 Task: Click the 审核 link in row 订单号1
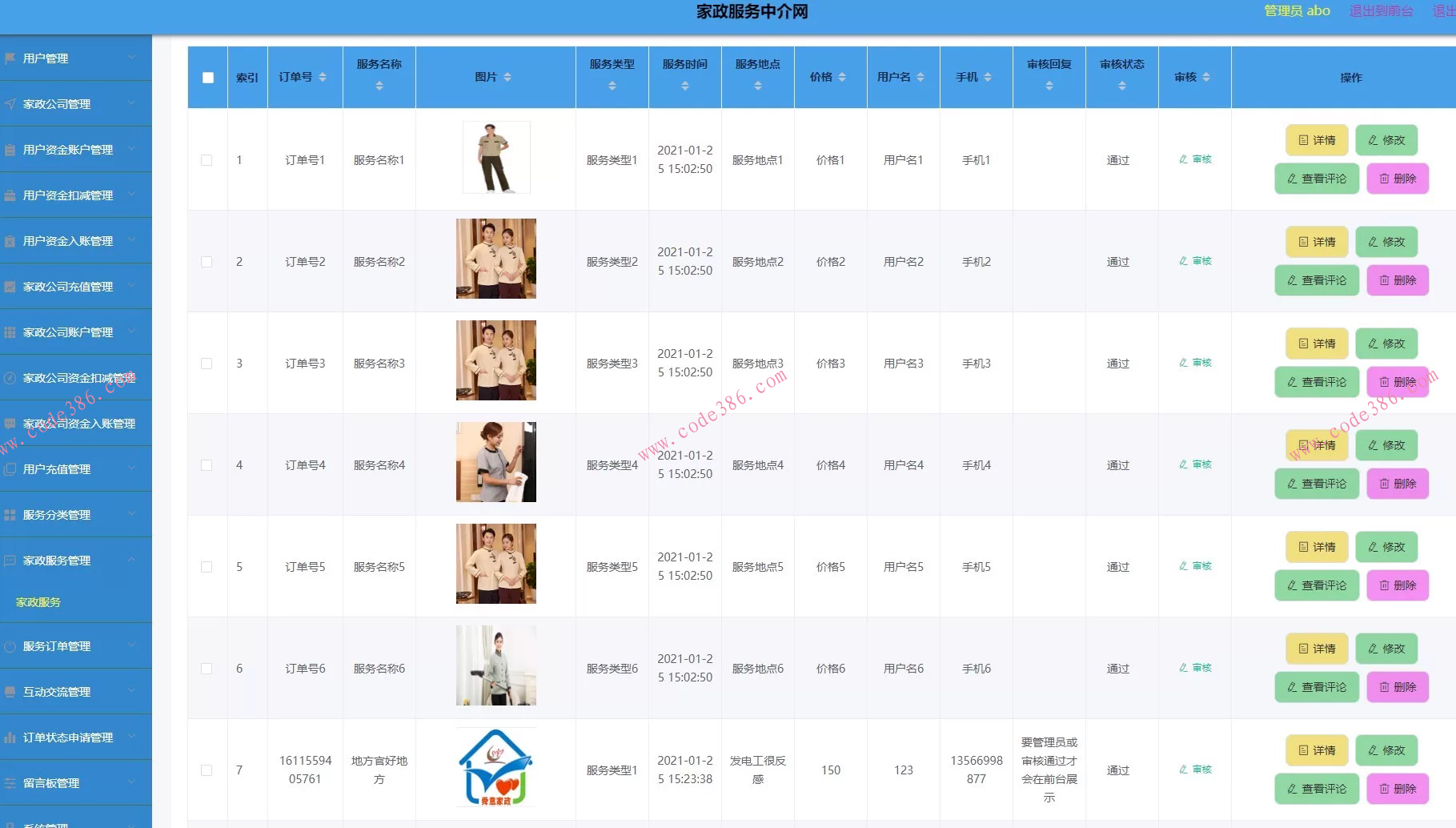pyautogui.click(x=1195, y=159)
